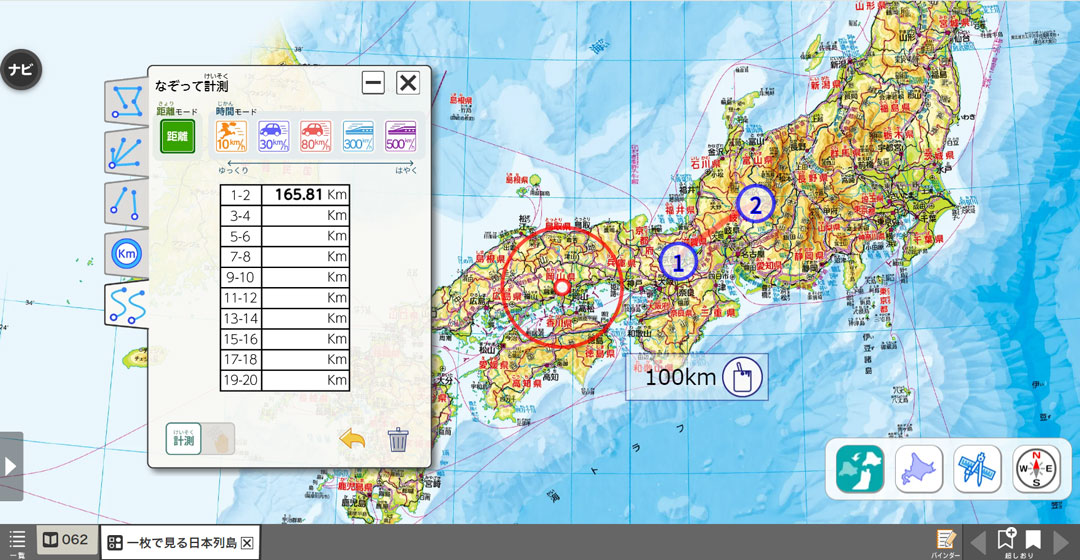Select the radial lines measurement tab
Viewport: 1080px width, 560px height.
pyautogui.click(x=127, y=152)
